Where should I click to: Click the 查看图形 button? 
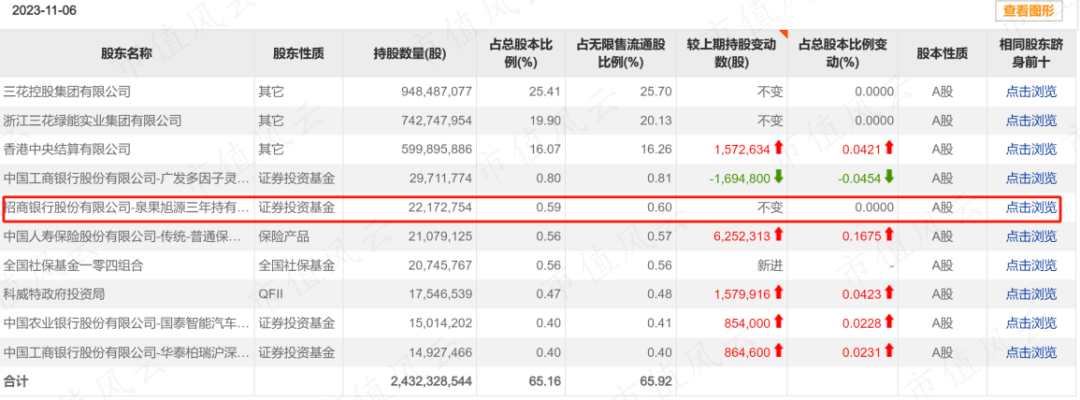click(1028, 10)
